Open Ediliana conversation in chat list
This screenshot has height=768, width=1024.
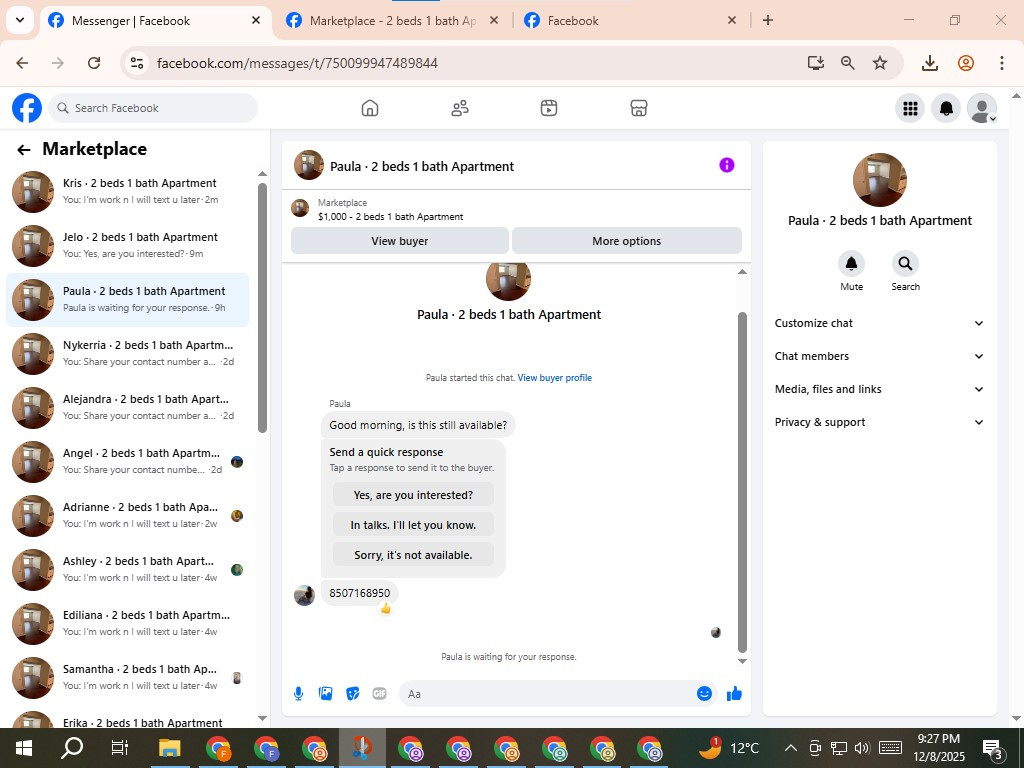[x=127, y=624]
